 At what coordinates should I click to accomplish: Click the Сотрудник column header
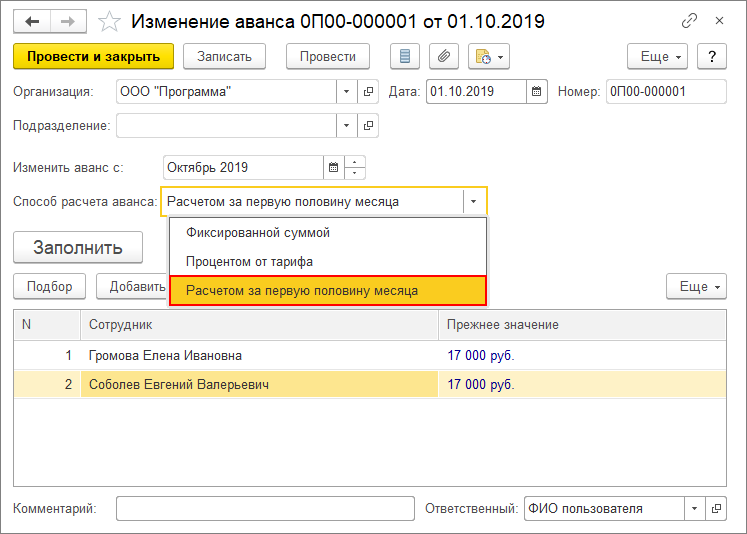point(259,325)
